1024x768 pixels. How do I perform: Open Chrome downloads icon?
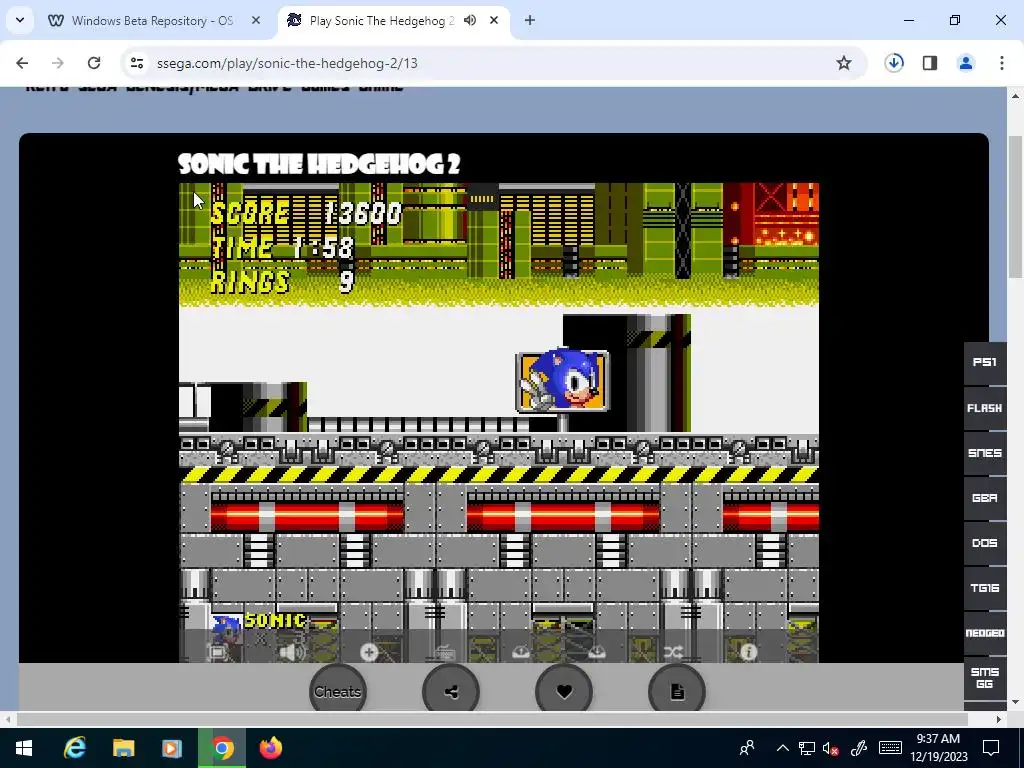(x=894, y=63)
